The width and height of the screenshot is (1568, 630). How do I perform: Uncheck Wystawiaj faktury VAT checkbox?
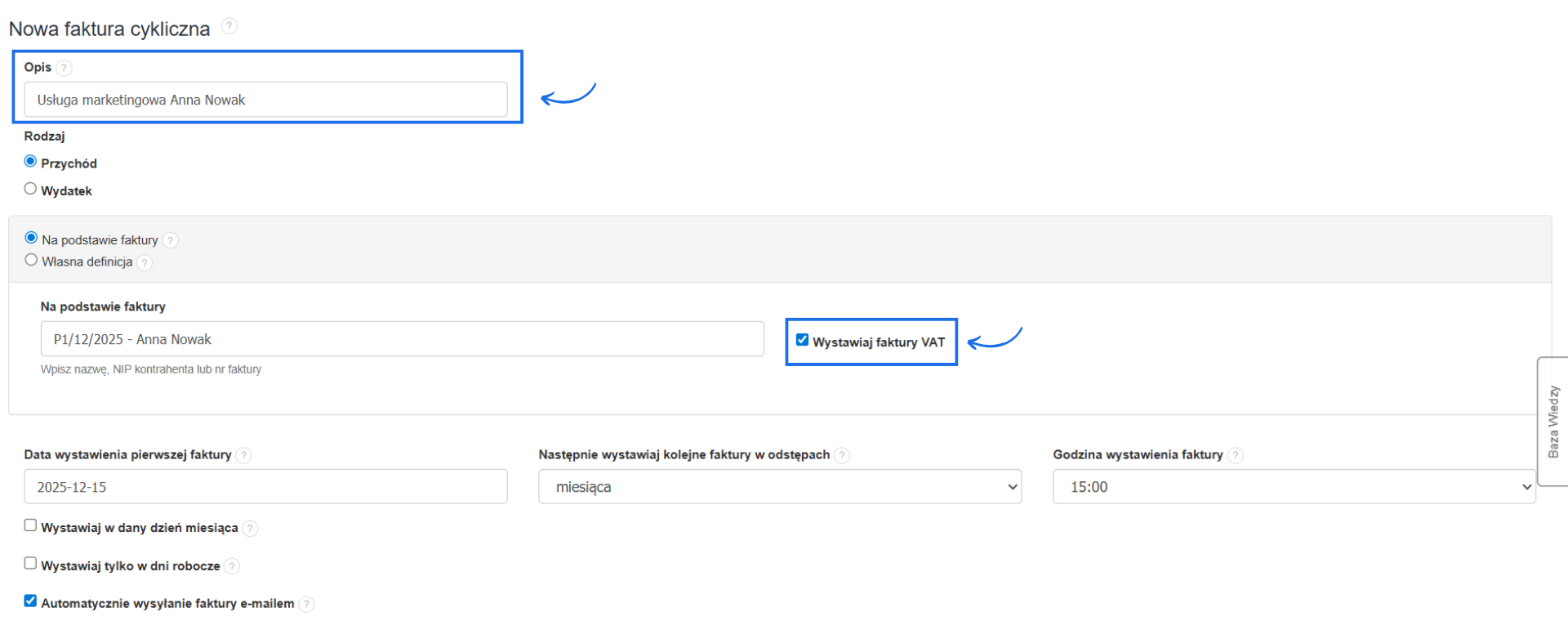click(x=802, y=340)
